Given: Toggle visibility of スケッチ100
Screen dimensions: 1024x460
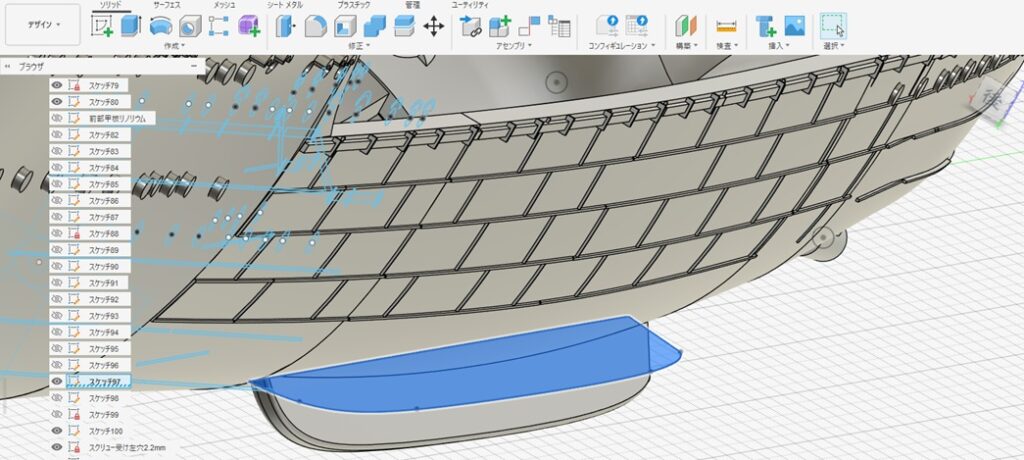Looking at the screenshot, I should pyautogui.click(x=57, y=430).
